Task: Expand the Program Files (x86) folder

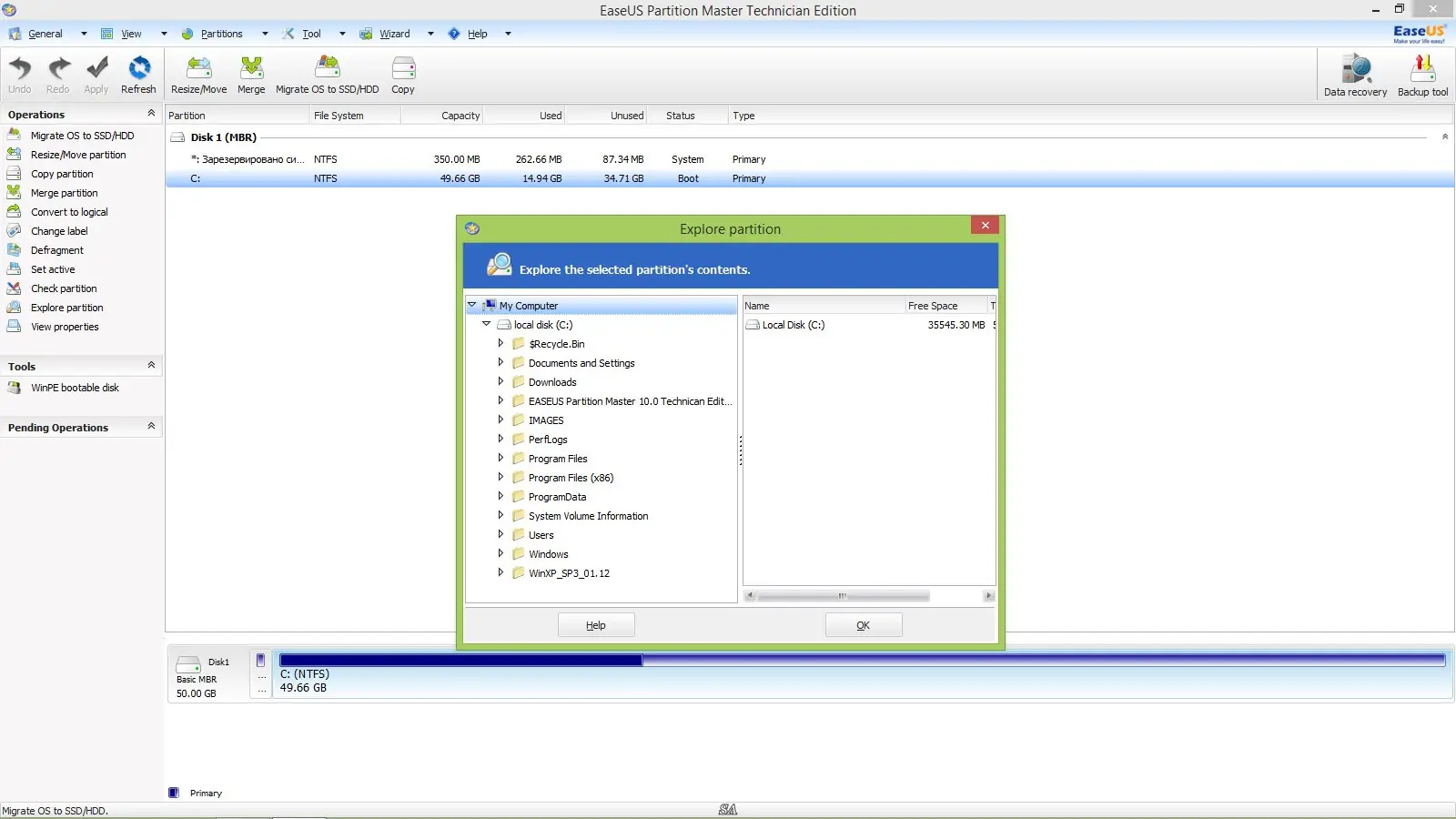Action: (x=500, y=477)
